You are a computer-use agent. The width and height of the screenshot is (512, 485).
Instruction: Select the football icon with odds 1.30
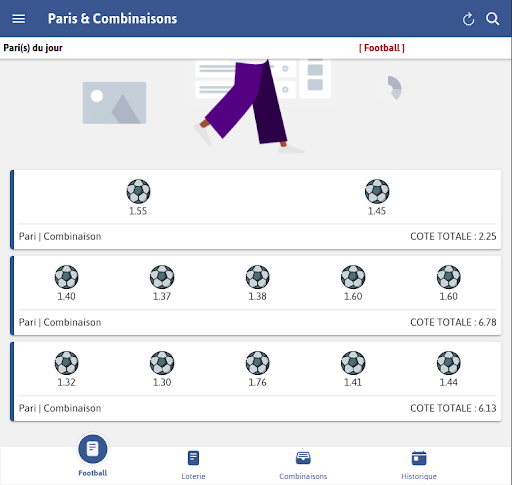coord(162,363)
